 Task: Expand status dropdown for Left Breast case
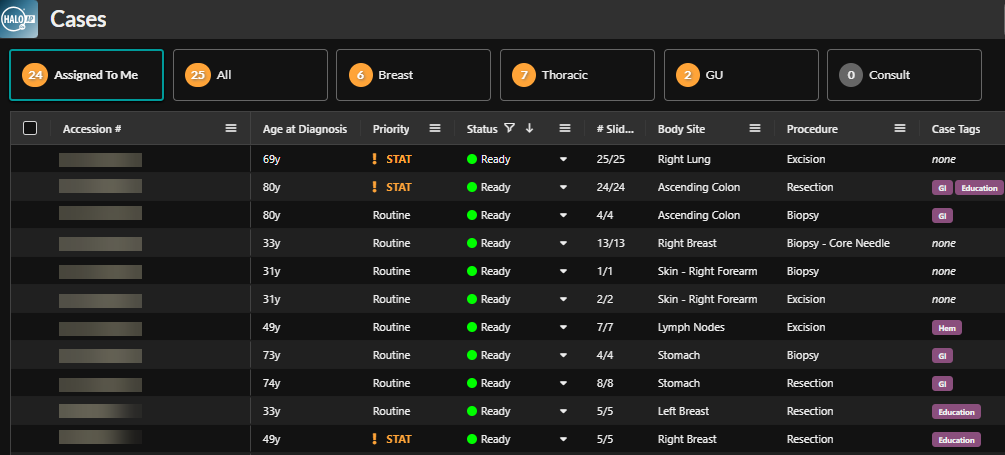563,411
